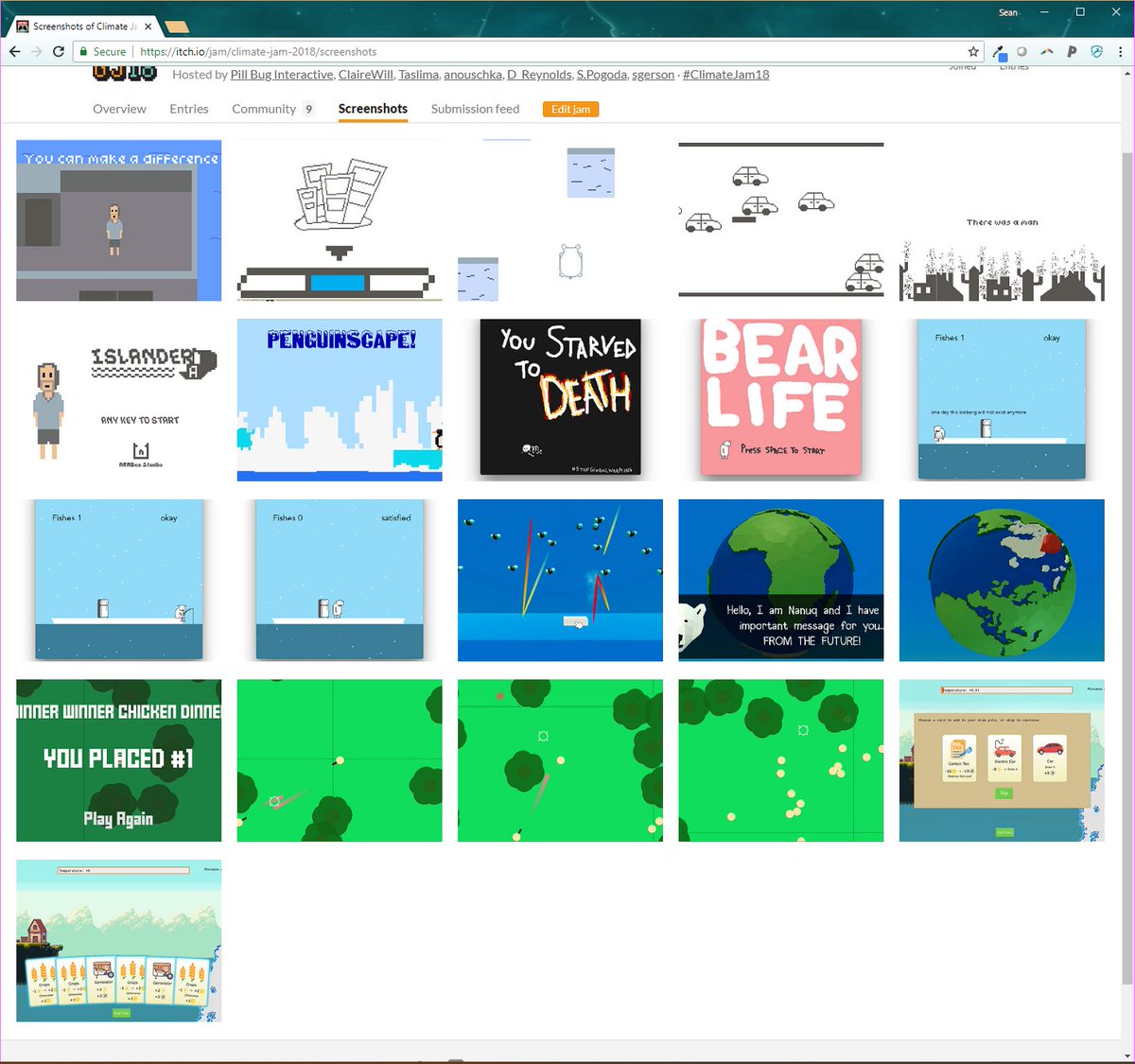Open host link Pill Bug Interactive
1135x1064 pixels.
(x=282, y=74)
